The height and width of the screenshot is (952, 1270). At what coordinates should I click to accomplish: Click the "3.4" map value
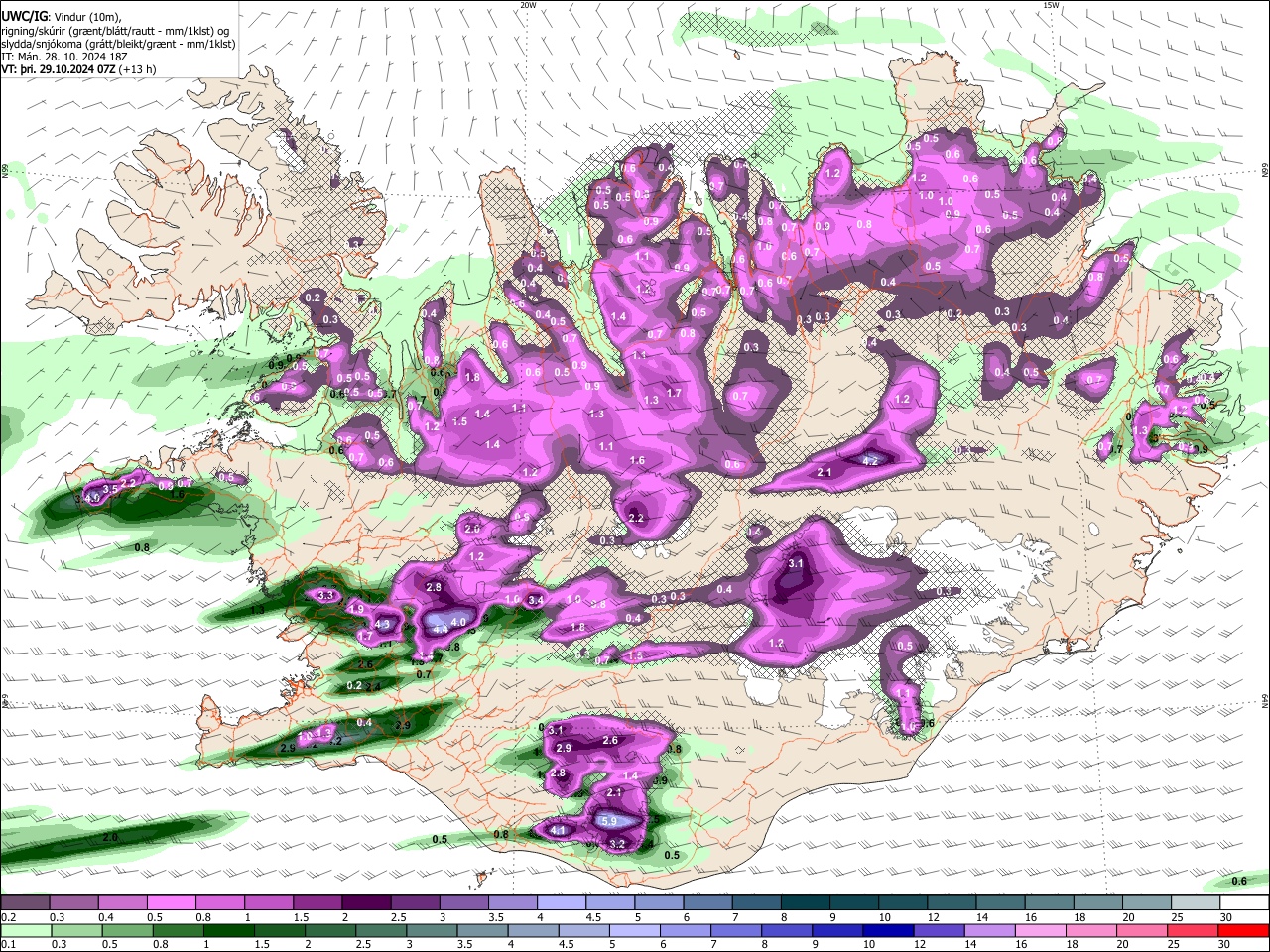[536, 601]
